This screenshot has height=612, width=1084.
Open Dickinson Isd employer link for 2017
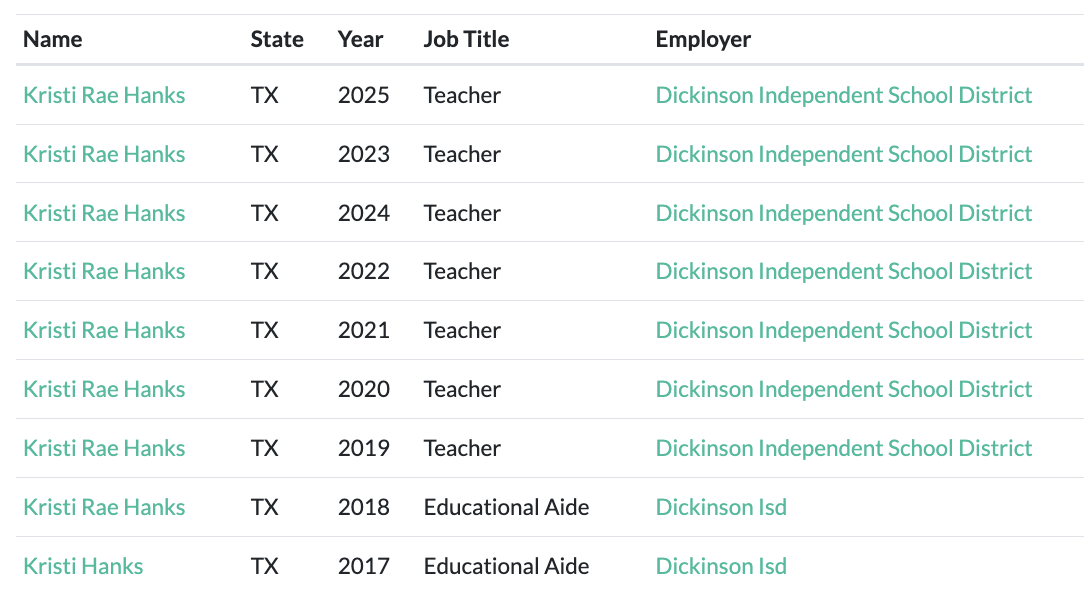(x=721, y=566)
